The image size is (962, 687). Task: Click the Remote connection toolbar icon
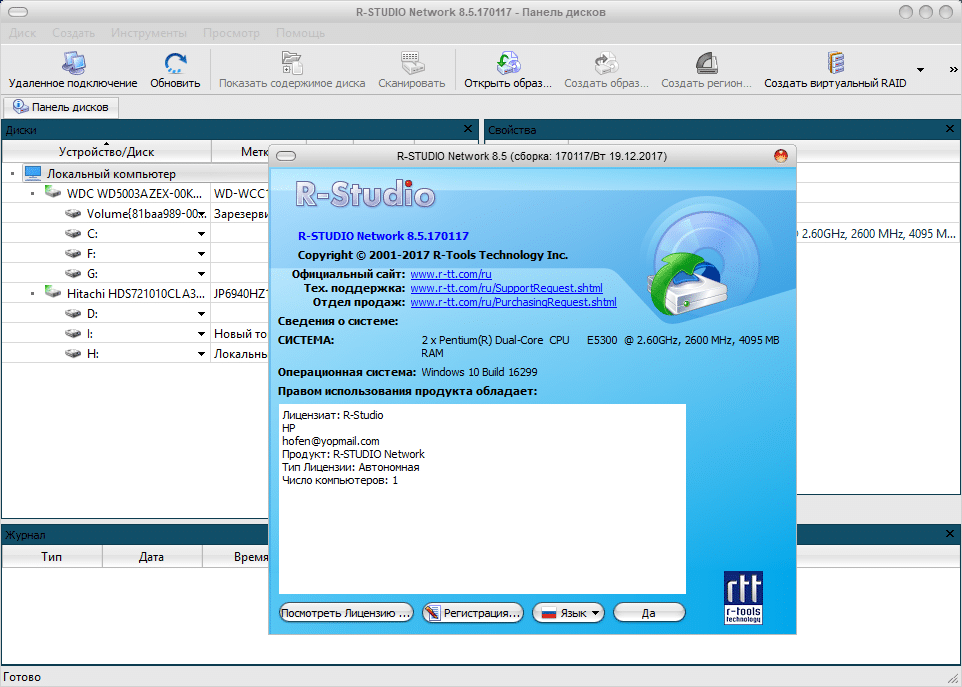click(73, 66)
